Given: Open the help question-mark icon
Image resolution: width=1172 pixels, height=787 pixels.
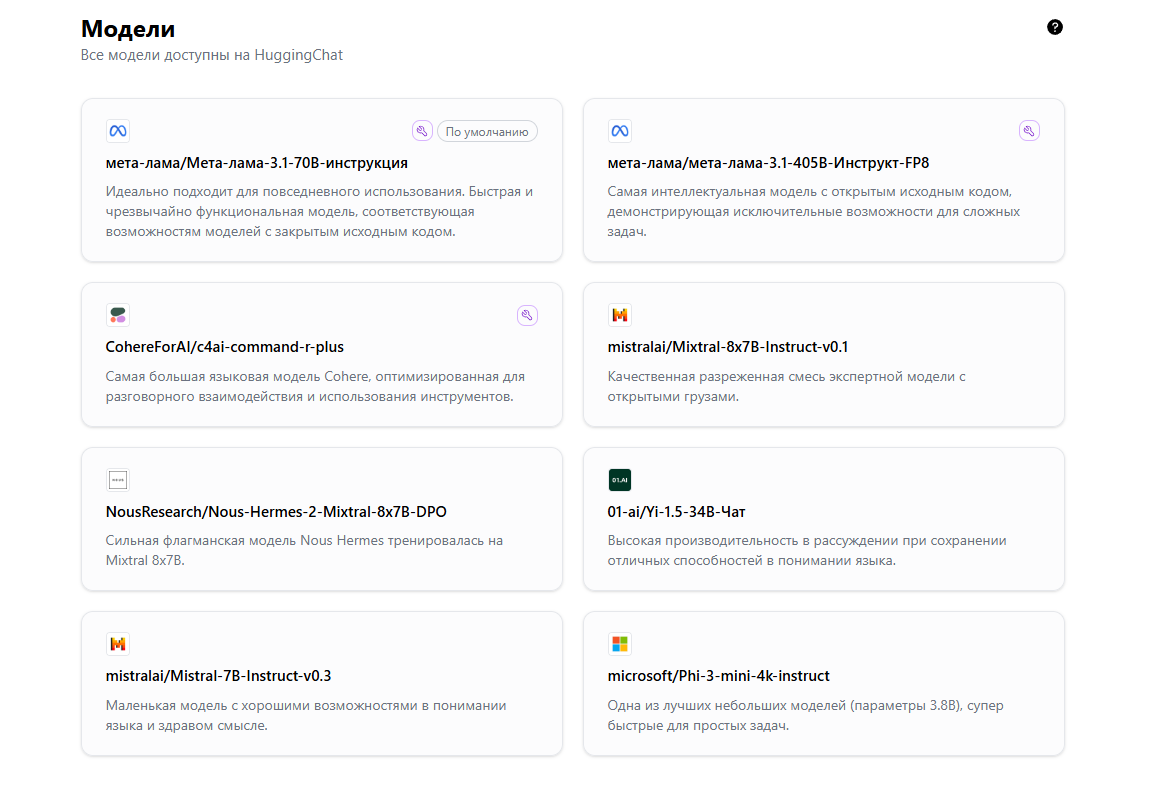Looking at the screenshot, I should pyautogui.click(x=1054, y=28).
